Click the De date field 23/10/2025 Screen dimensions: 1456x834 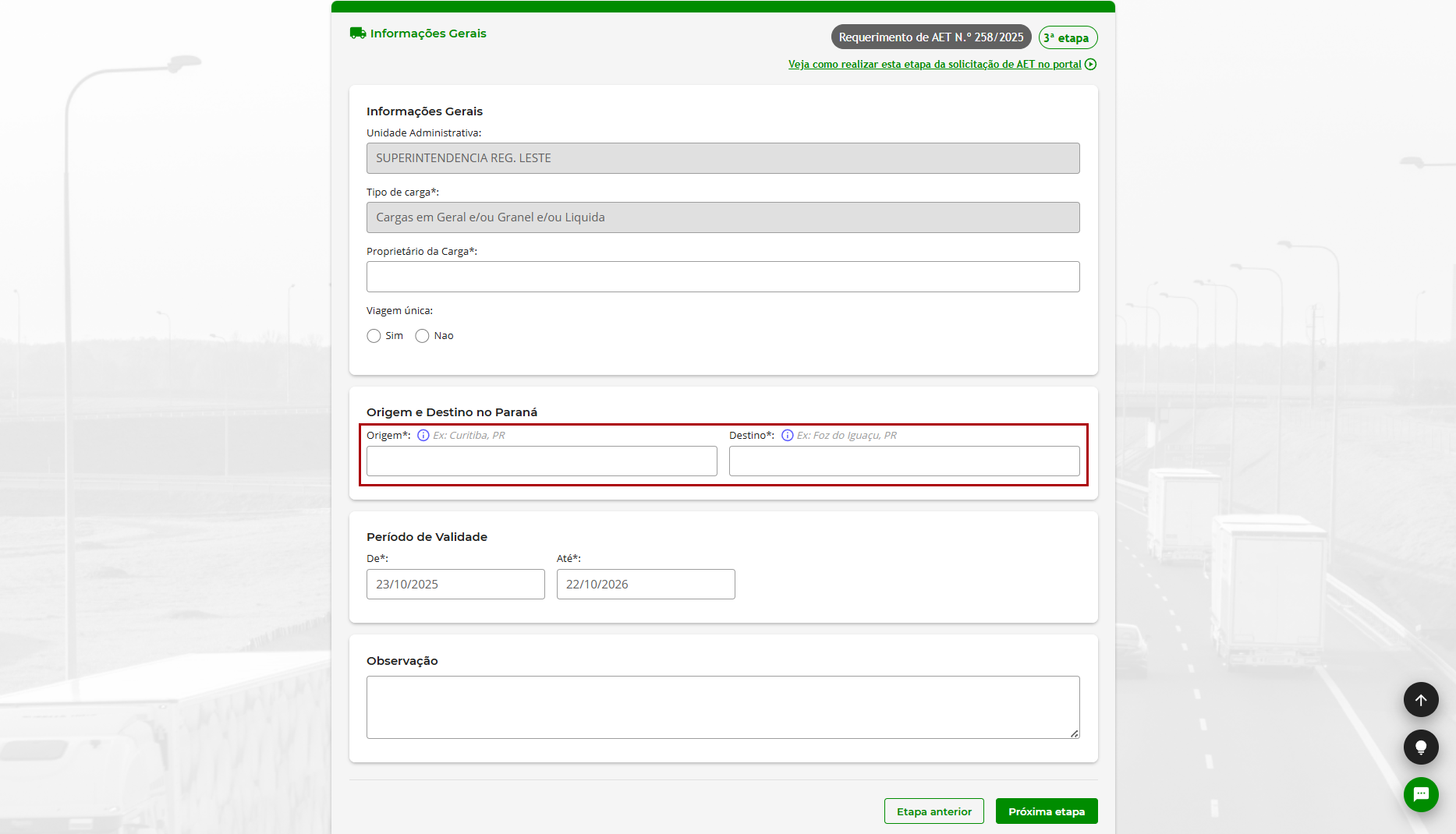(455, 585)
